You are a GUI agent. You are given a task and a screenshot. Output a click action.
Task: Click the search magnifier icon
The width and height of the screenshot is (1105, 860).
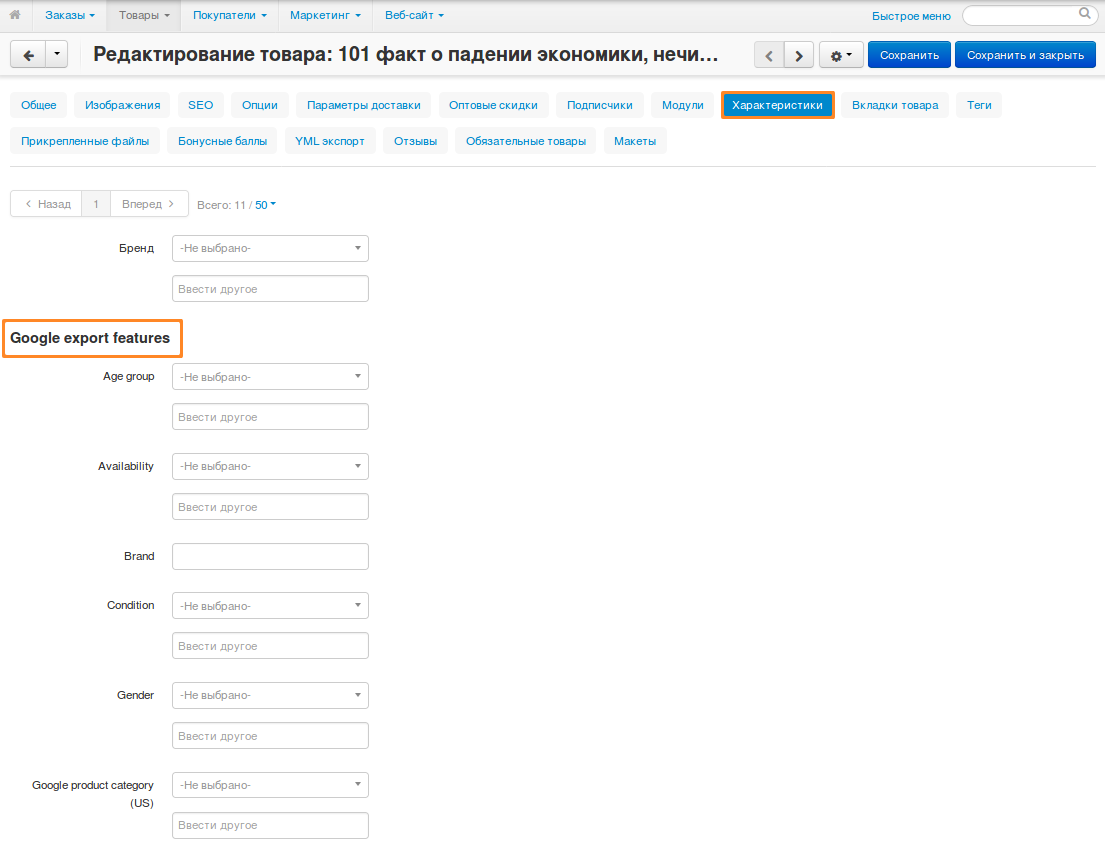tap(1085, 13)
